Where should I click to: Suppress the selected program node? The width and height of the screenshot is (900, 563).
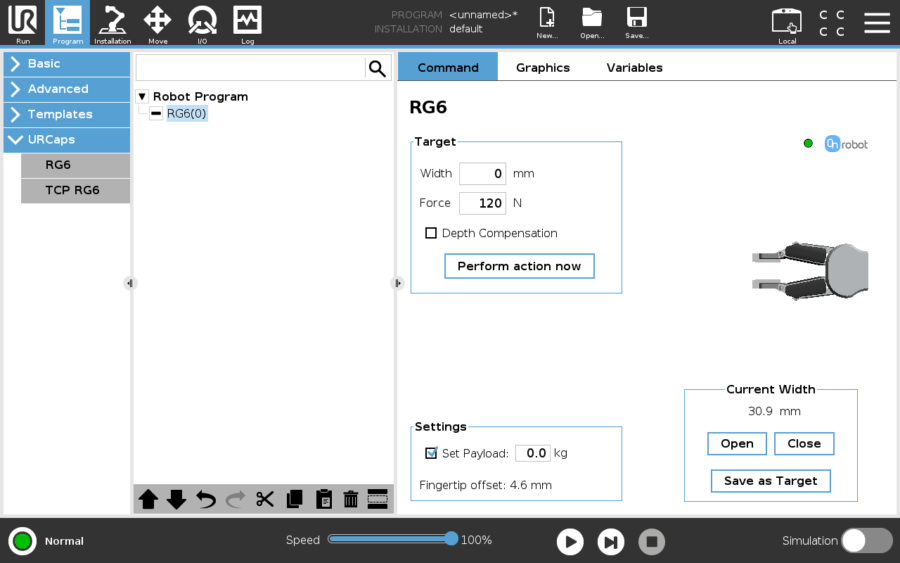pos(378,499)
